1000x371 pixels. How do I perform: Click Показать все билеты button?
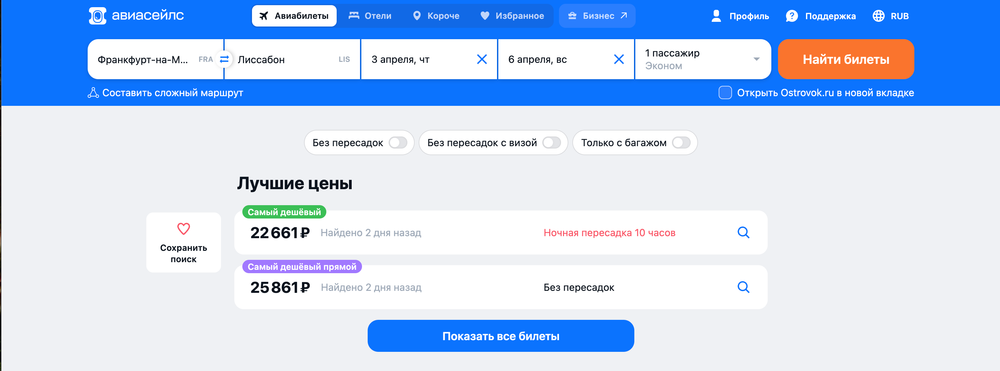(501, 336)
